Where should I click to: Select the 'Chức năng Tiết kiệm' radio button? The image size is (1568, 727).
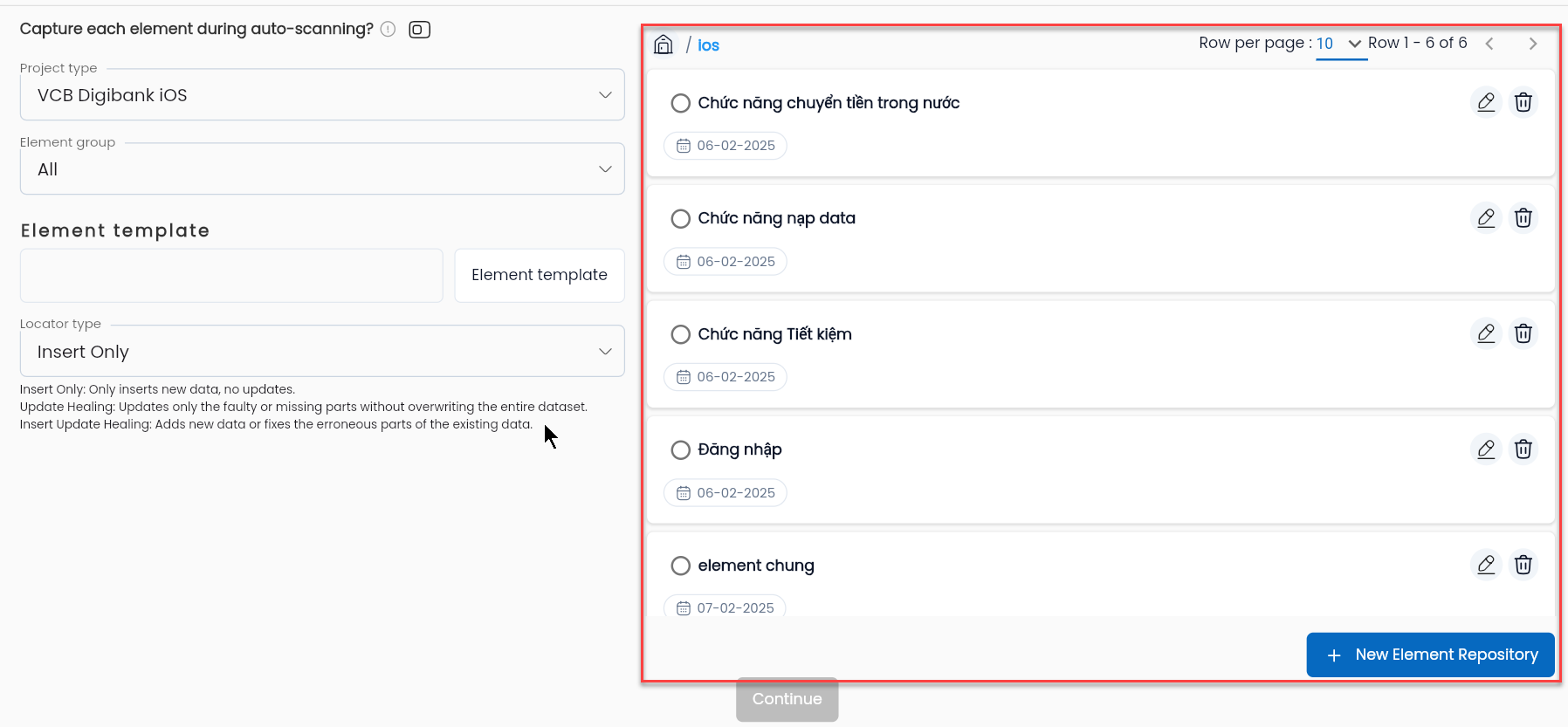point(681,334)
